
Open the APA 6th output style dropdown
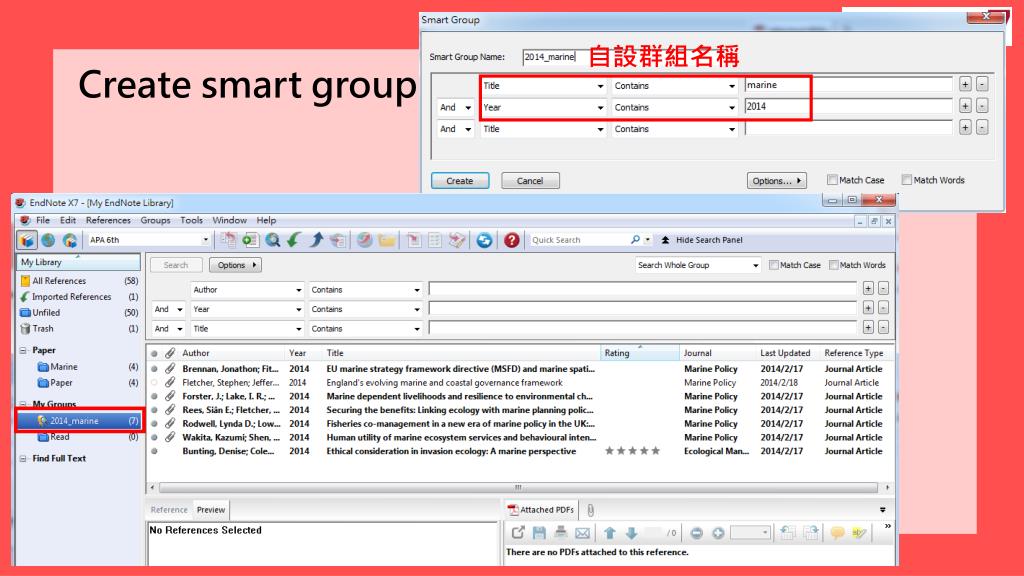pyautogui.click(x=205, y=240)
